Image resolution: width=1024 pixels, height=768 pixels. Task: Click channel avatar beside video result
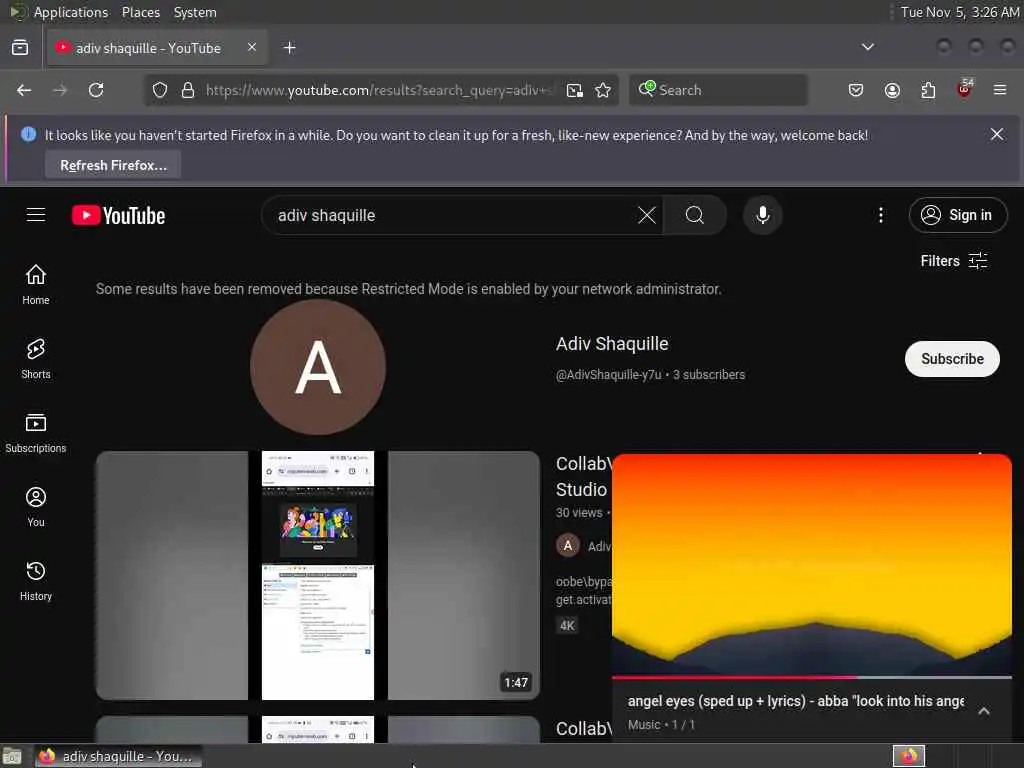point(568,545)
